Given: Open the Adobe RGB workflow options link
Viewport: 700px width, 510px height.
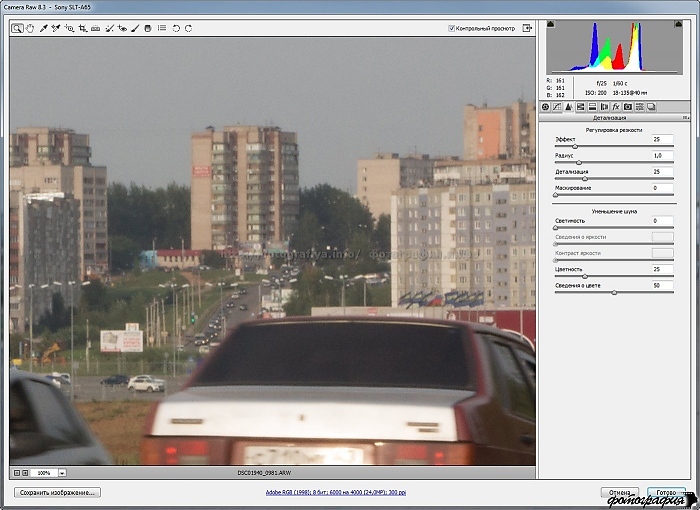Looking at the screenshot, I should point(336,493).
